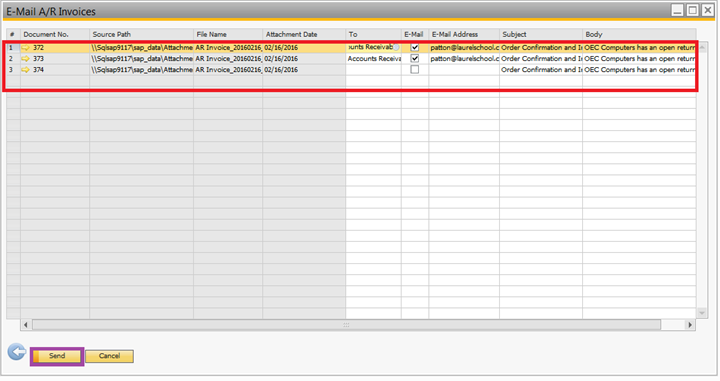Click the empty To field in row 374
Viewport: 720px width, 381px height.
373,70
